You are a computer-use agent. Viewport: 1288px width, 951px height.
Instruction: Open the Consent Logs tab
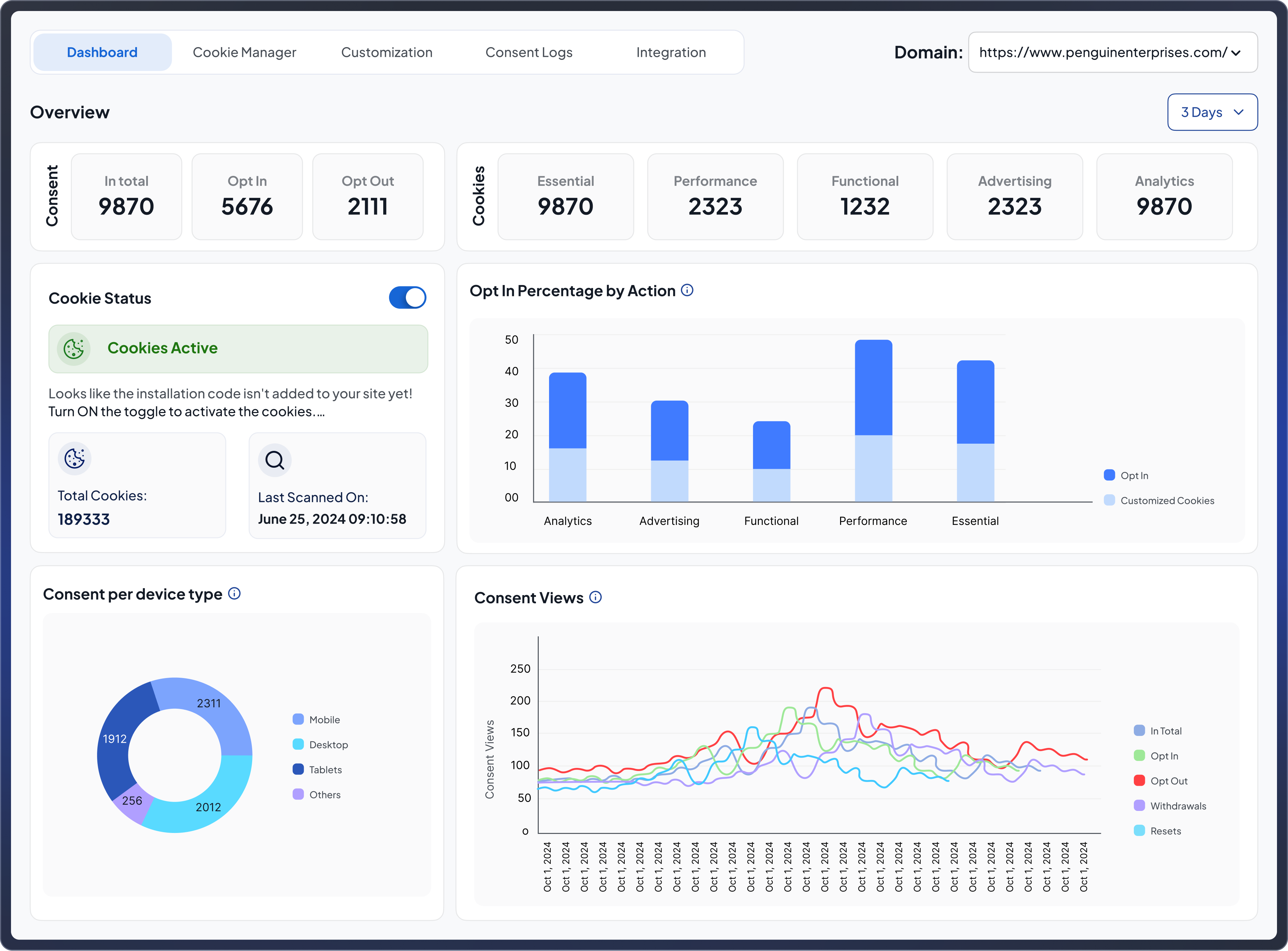[529, 52]
